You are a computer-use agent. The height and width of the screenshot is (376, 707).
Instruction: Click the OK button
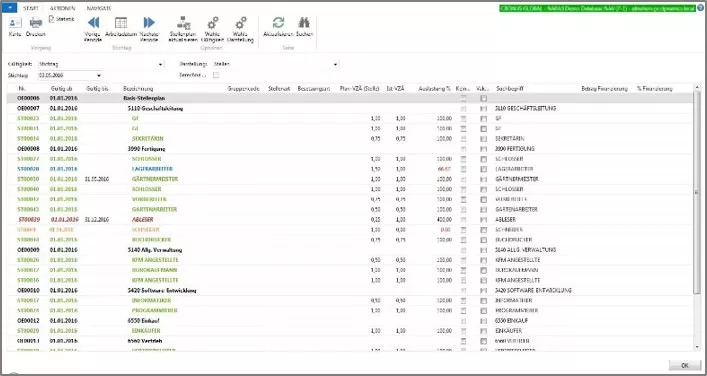(684, 365)
